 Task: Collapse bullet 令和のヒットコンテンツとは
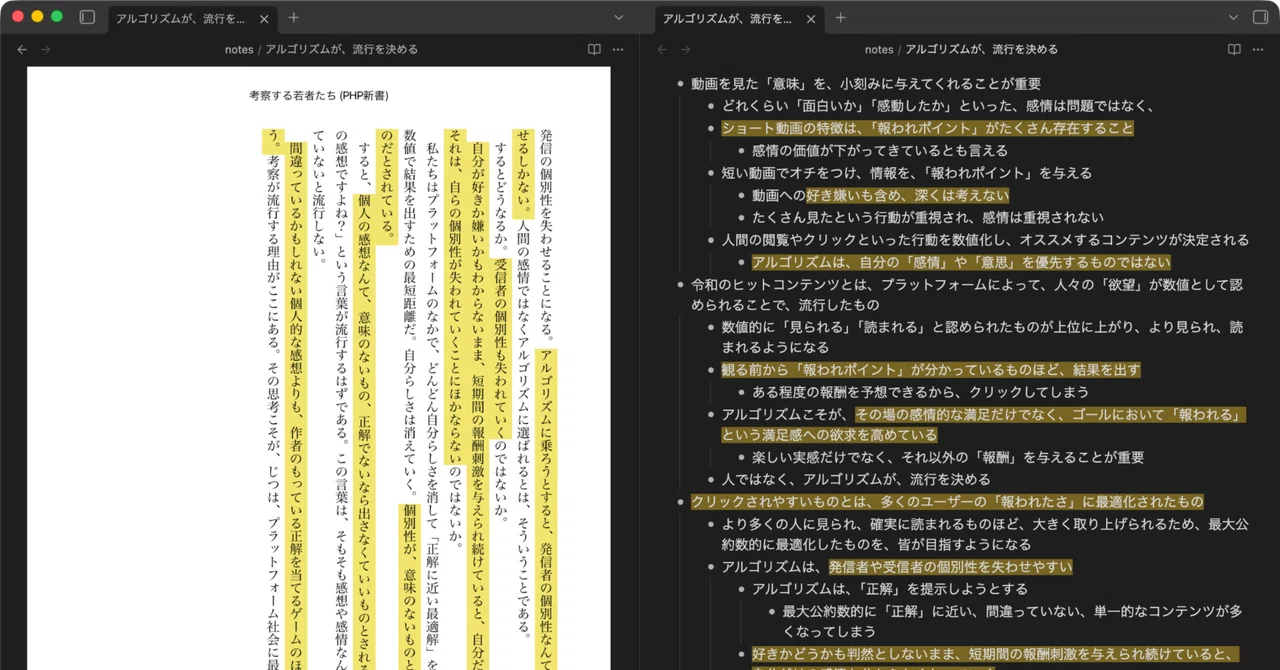pyautogui.click(x=680, y=285)
